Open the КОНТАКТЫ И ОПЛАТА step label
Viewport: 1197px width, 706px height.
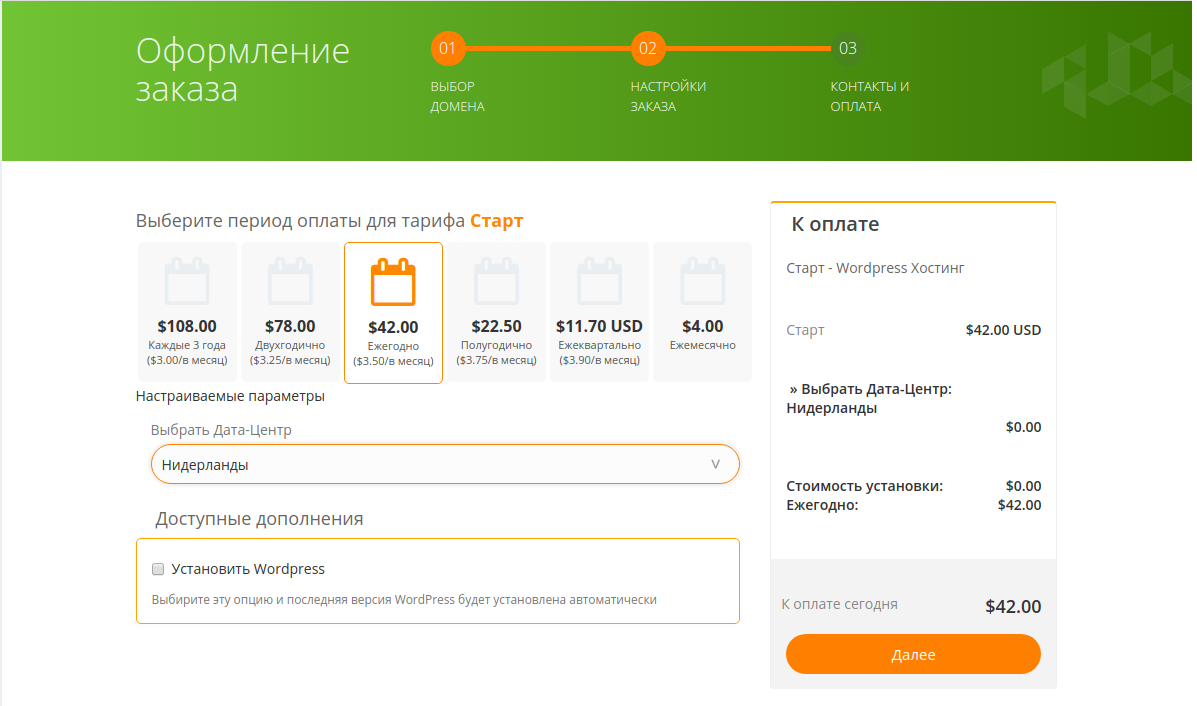[870, 96]
